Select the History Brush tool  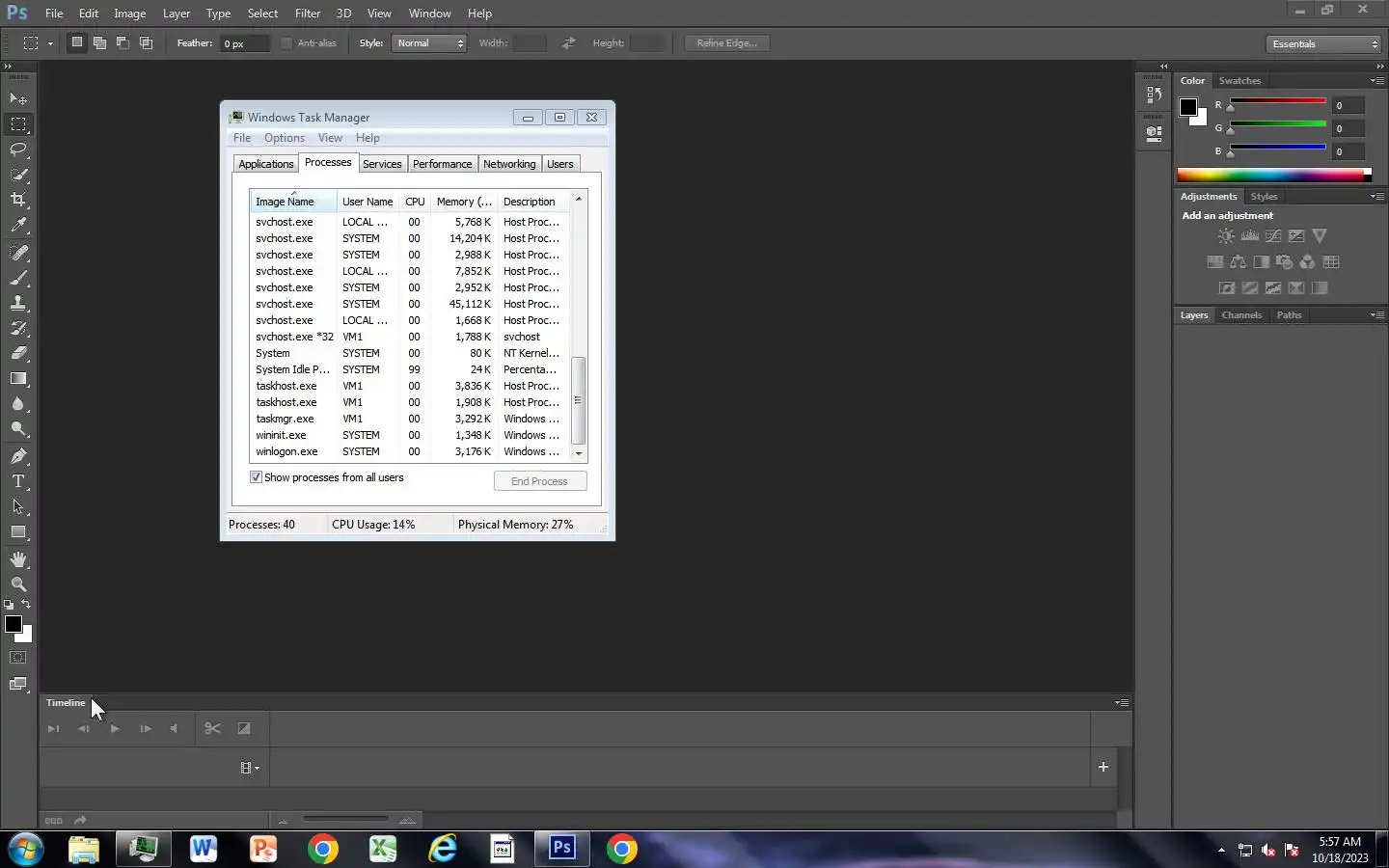point(18,328)
